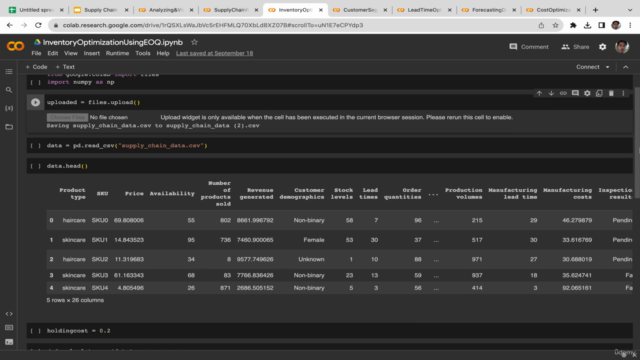Click the '5 rows × 26 columns' text
The width and height of the screenshot is (640, 360).
75,300
